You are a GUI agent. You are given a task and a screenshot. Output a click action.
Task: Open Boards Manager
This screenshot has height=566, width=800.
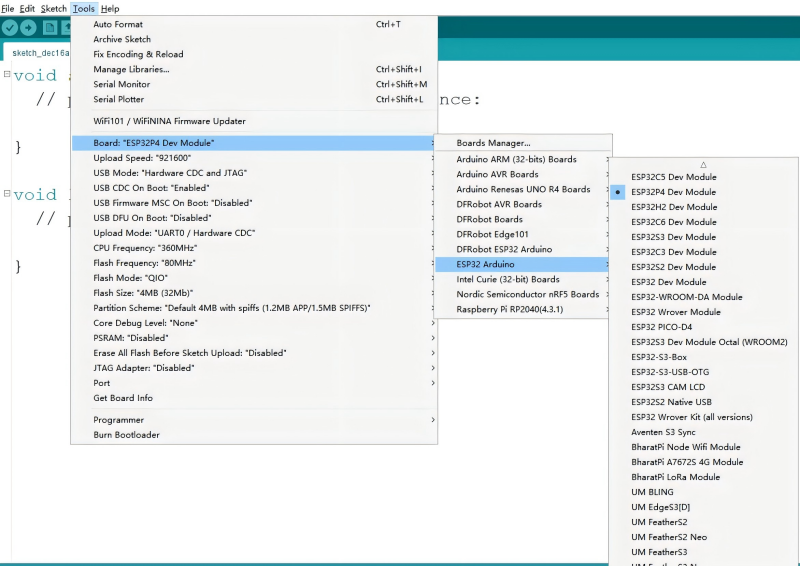tap(493, 143)
